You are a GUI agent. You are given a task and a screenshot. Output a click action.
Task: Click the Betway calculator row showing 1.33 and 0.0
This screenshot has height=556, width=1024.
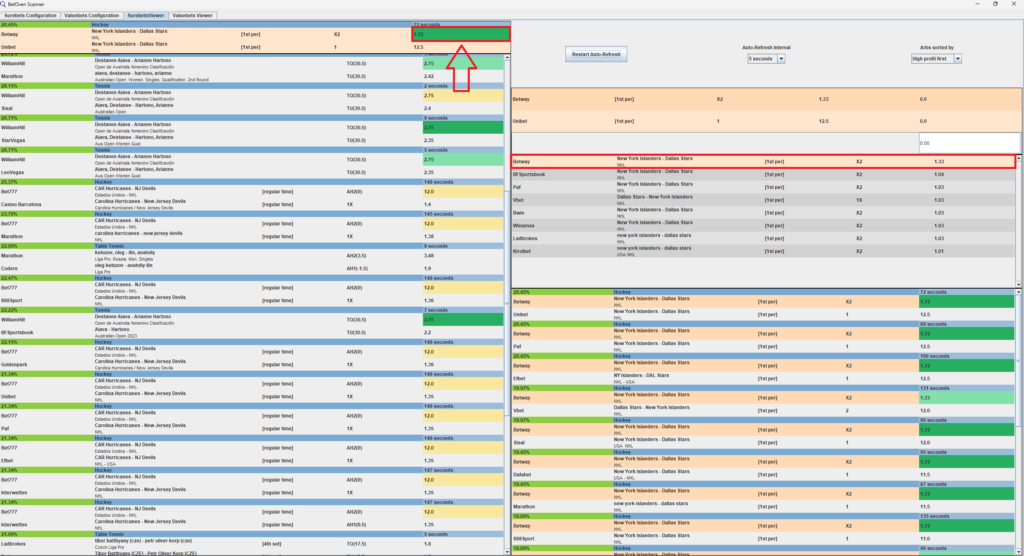tap(766, 99)
